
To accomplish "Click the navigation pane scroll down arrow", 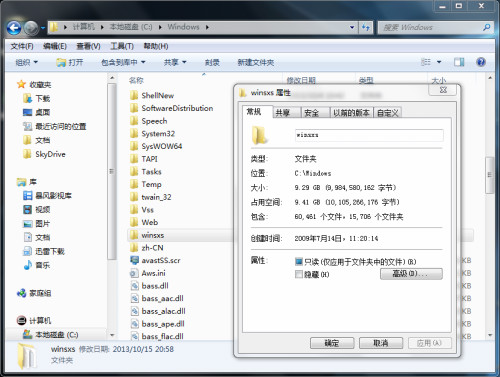I will 112,335.
